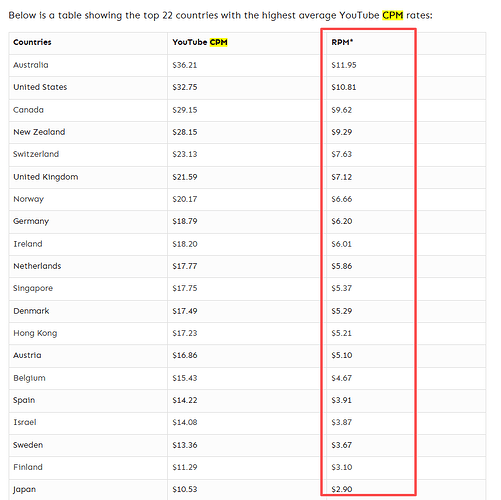Click Sweden's CPM value $13.36
Screen dimensions: 501x500
(185, 445)
